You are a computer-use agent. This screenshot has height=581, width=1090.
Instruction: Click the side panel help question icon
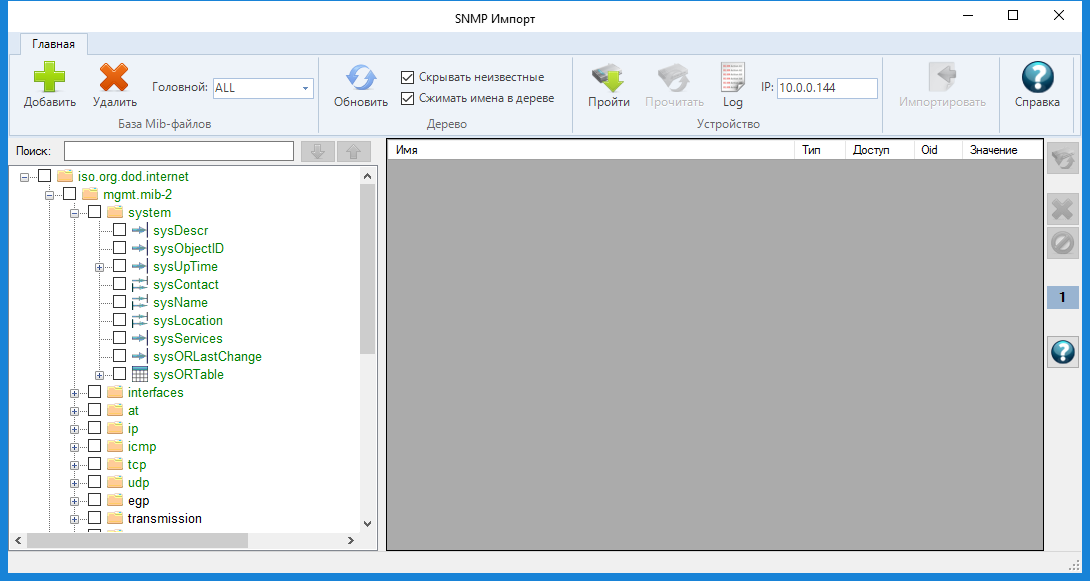point(1062,352)
